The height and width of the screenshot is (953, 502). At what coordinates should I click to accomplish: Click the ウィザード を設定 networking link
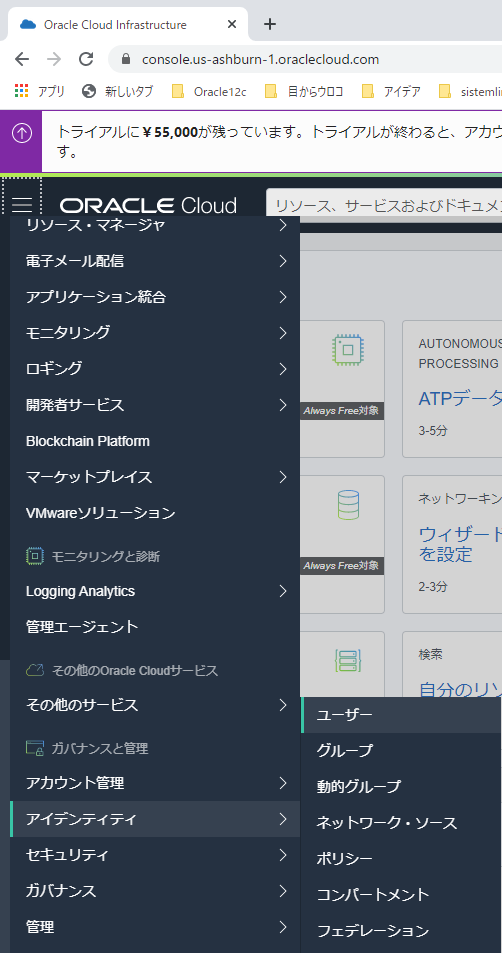tap(460, 545)
